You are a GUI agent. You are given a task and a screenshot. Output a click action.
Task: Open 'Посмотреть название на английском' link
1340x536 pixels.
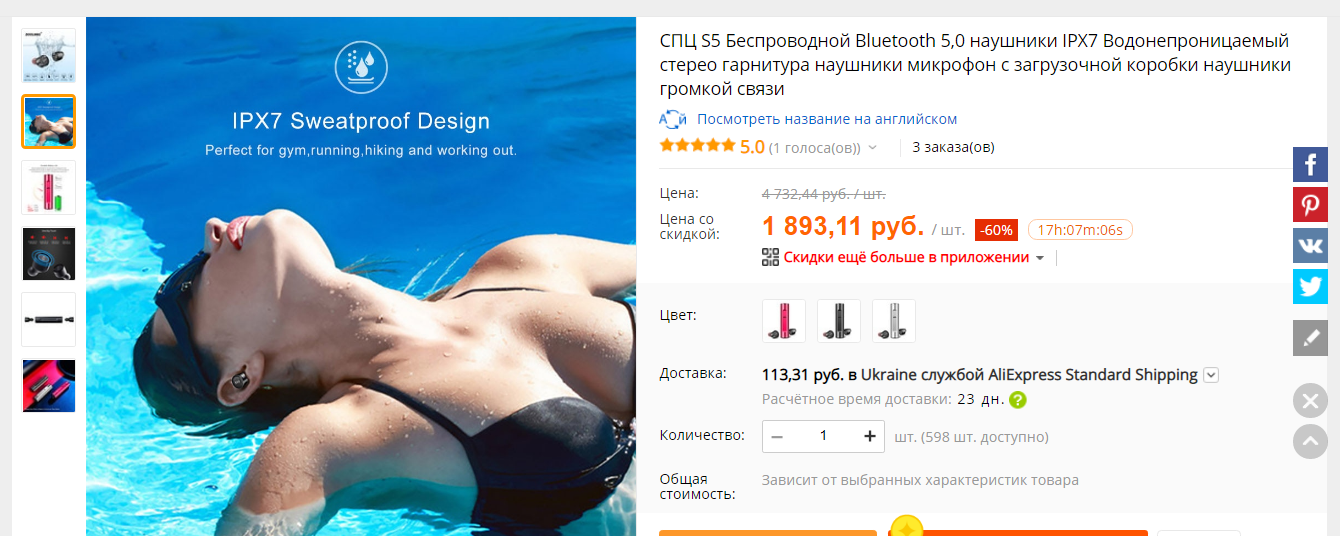(827, 119)
